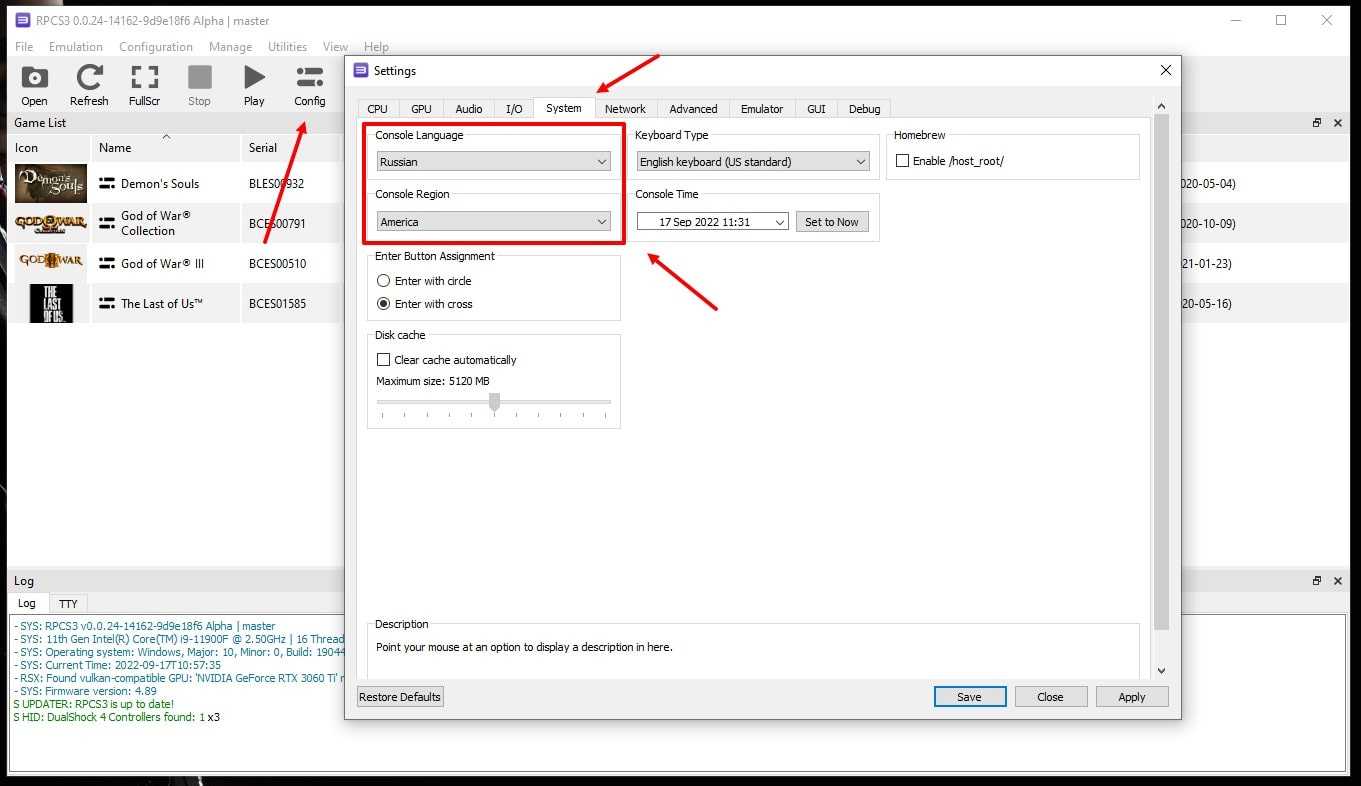The height and width of the screenshot is (786, 1361).
Task: Click the Set to Now button
Action: (x=832, y=222)
